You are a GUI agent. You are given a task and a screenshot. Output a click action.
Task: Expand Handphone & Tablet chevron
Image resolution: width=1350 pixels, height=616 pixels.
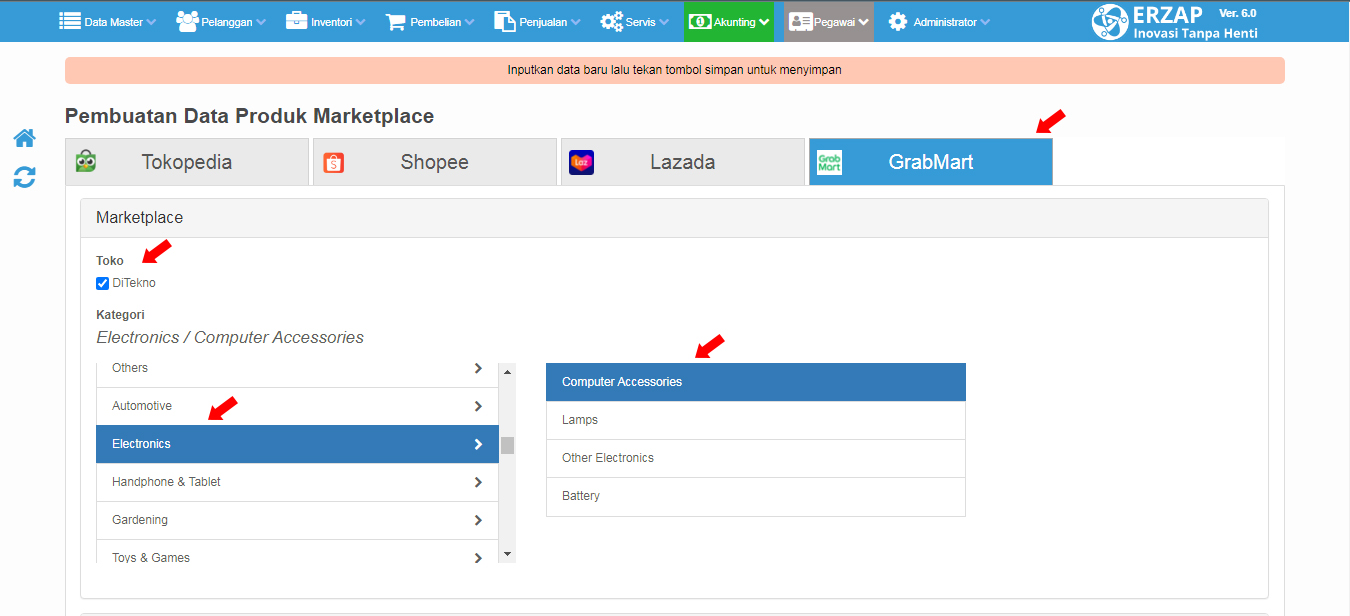(x=478, y=482)
